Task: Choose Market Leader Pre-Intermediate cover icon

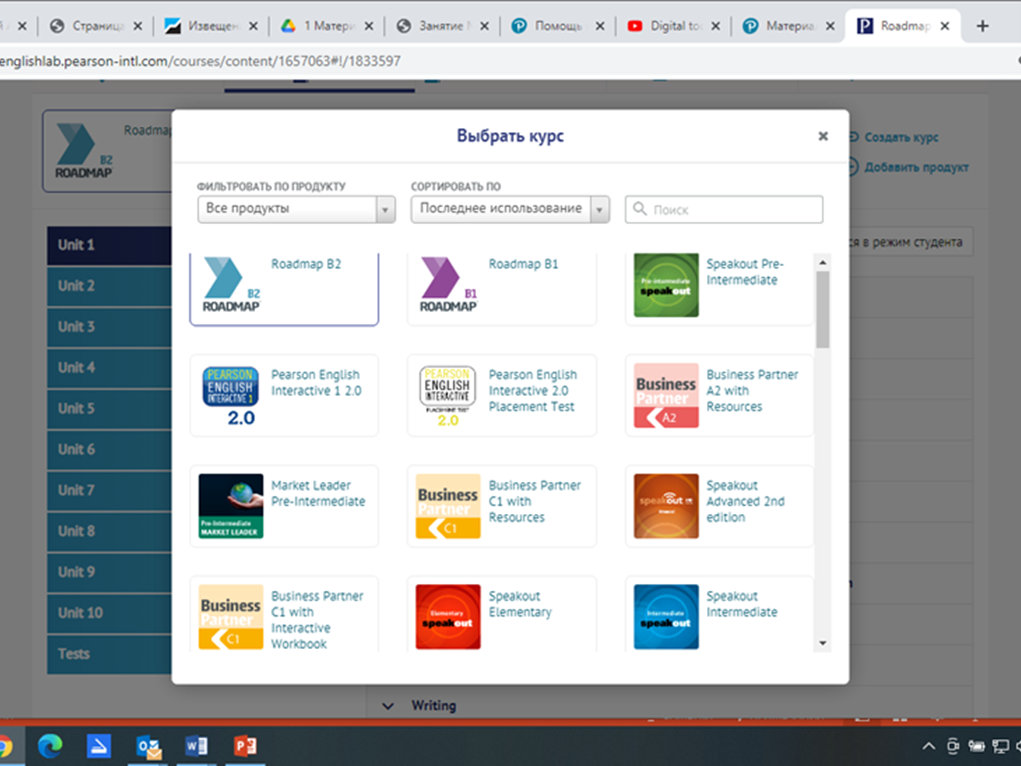Action: [x=231, y=506]
